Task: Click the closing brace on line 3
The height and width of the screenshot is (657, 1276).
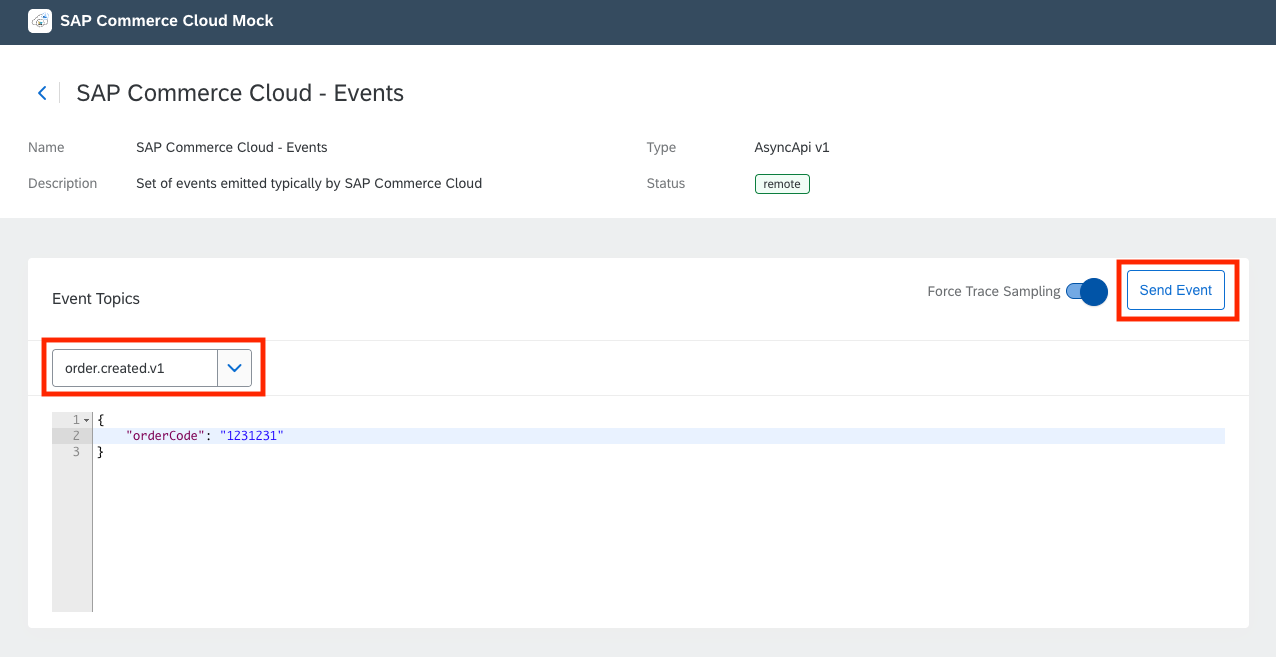Action: click(x=100, y=452)
